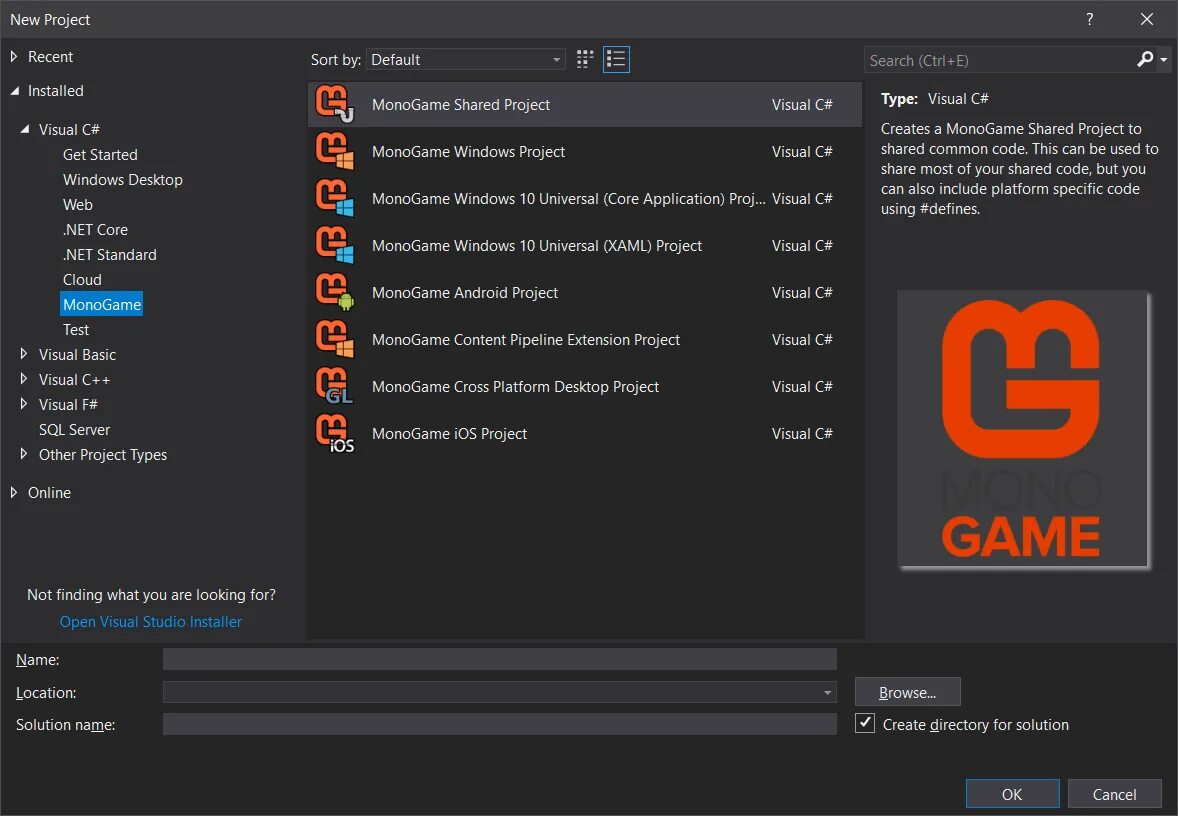Expand the Visual Basic node
This screenshot has width=1178, height=816.
click(23, 354)
